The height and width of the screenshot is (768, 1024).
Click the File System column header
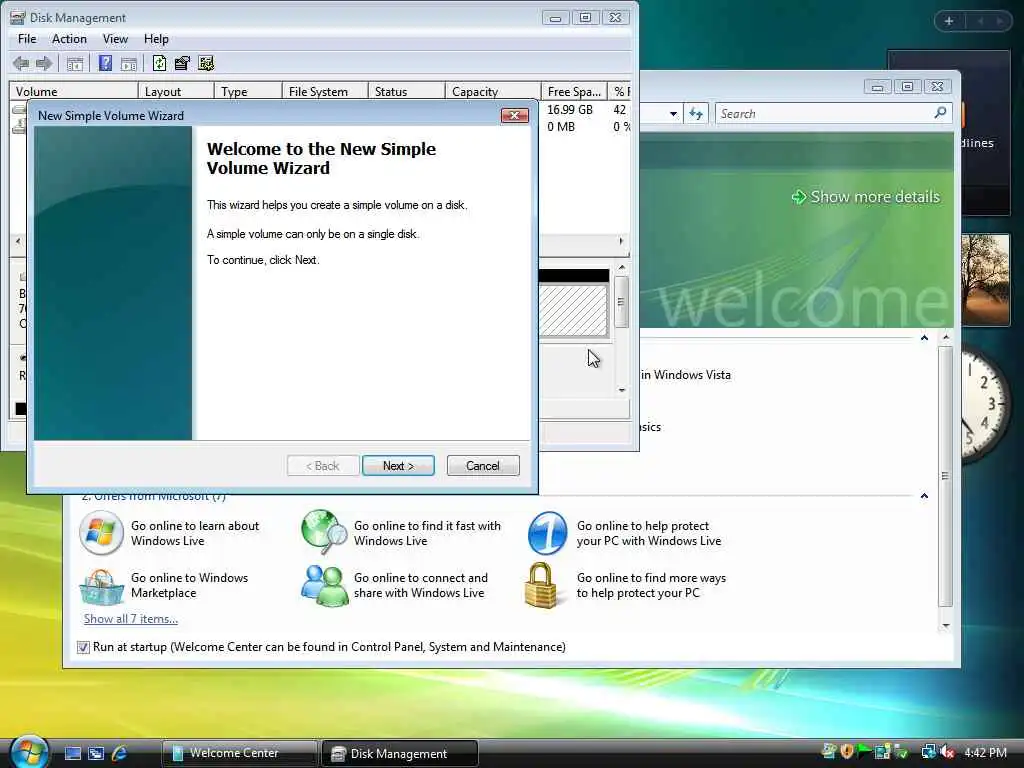coord(325,91)
